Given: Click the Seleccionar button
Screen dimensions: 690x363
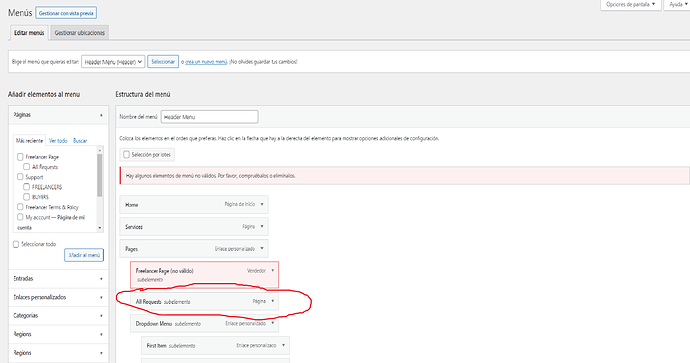Looking at the screenshot, I should point(163,62).
